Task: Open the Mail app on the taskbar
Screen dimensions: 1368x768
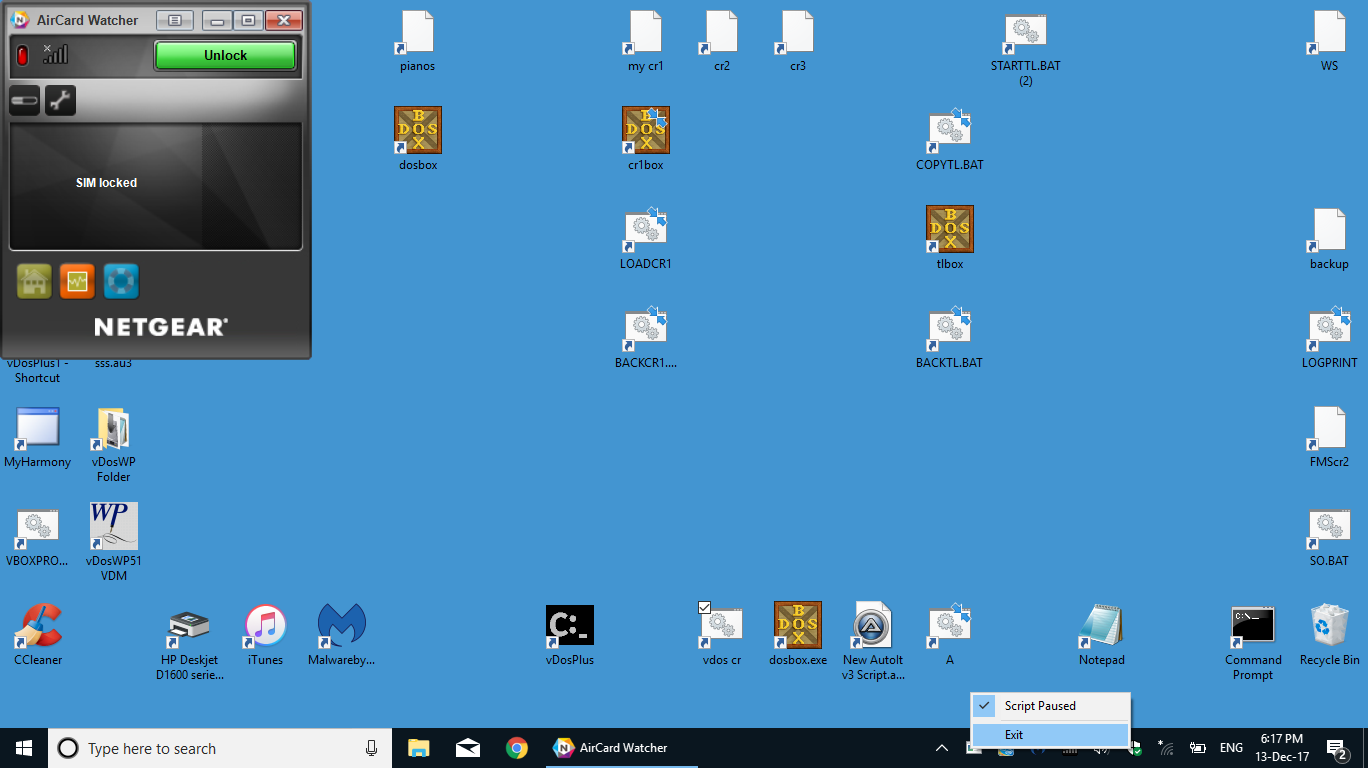Action: tap(467, 748)
